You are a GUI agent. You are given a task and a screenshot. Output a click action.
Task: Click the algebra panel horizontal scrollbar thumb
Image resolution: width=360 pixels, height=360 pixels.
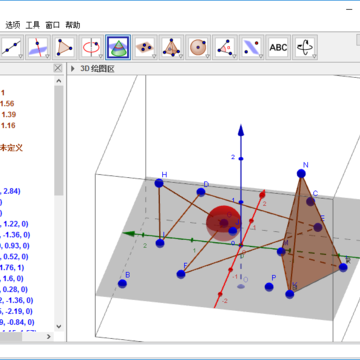tap(11, 337)
